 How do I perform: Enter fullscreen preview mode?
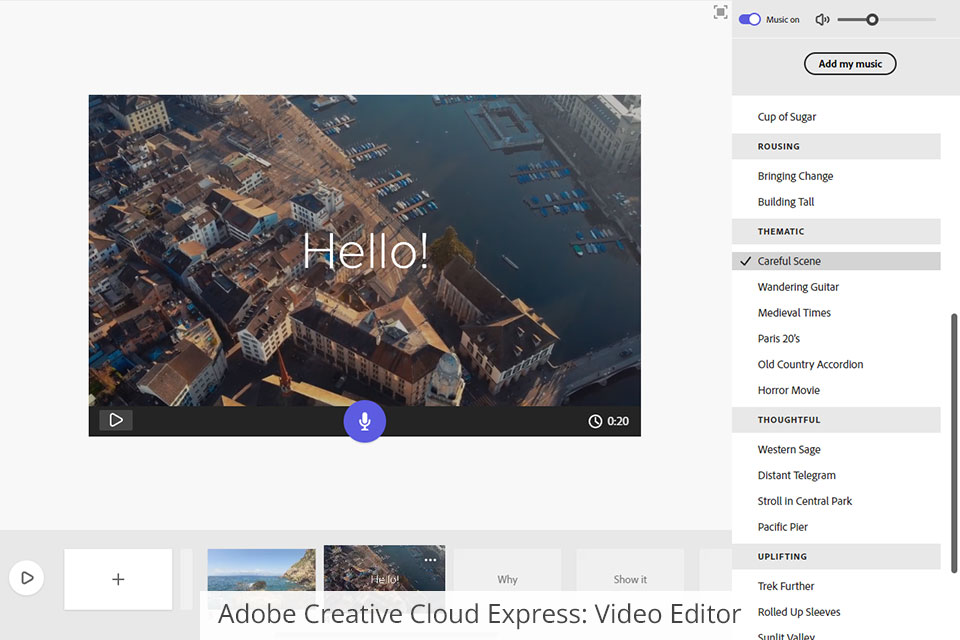pos(720,12)
